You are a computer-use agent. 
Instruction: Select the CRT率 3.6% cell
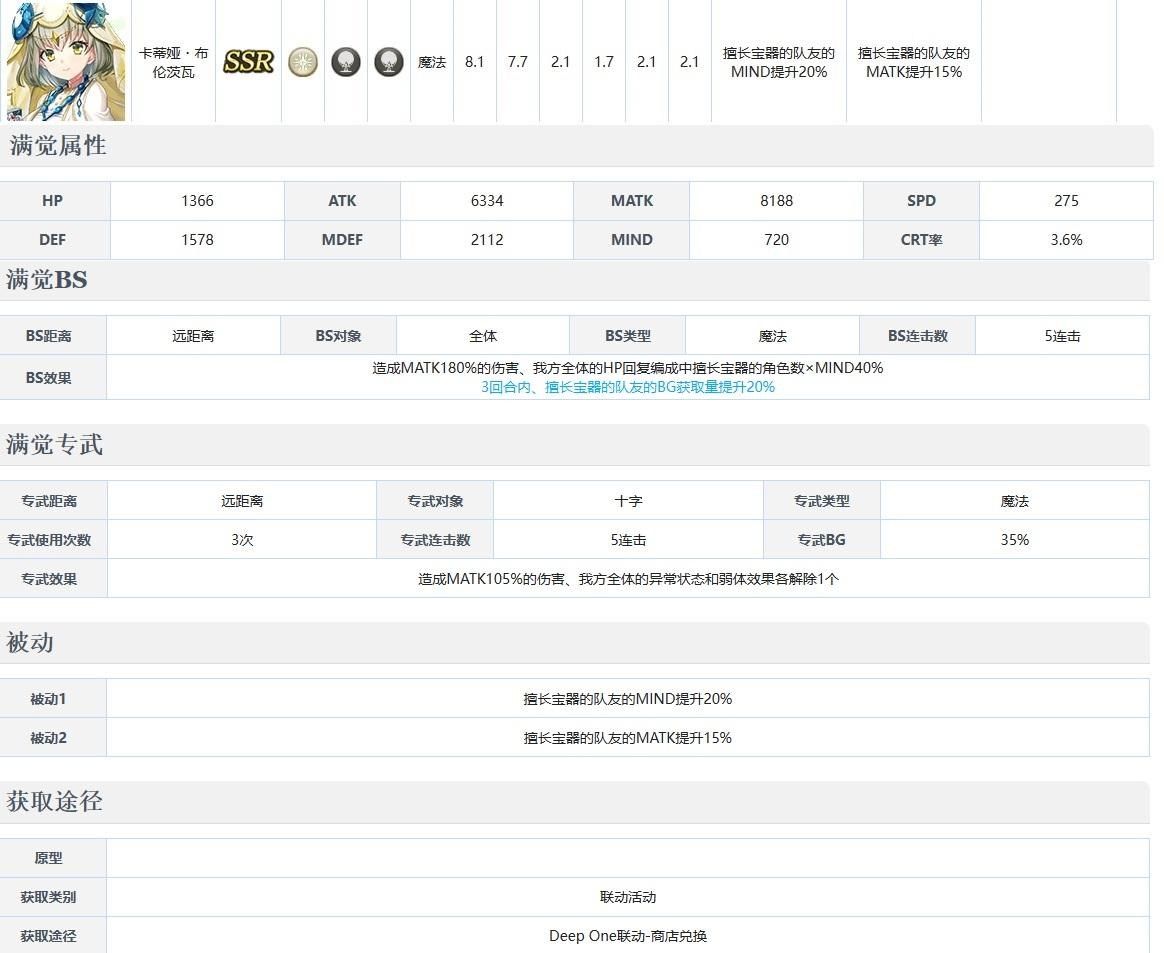point(1066,239)
